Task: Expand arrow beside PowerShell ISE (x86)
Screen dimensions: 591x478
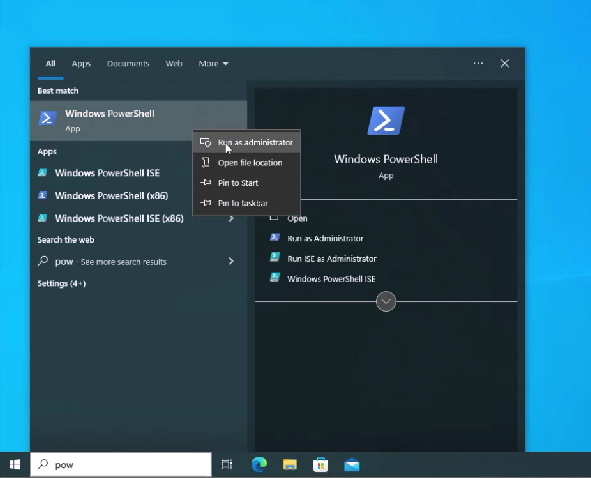Action: coord(231,219)
